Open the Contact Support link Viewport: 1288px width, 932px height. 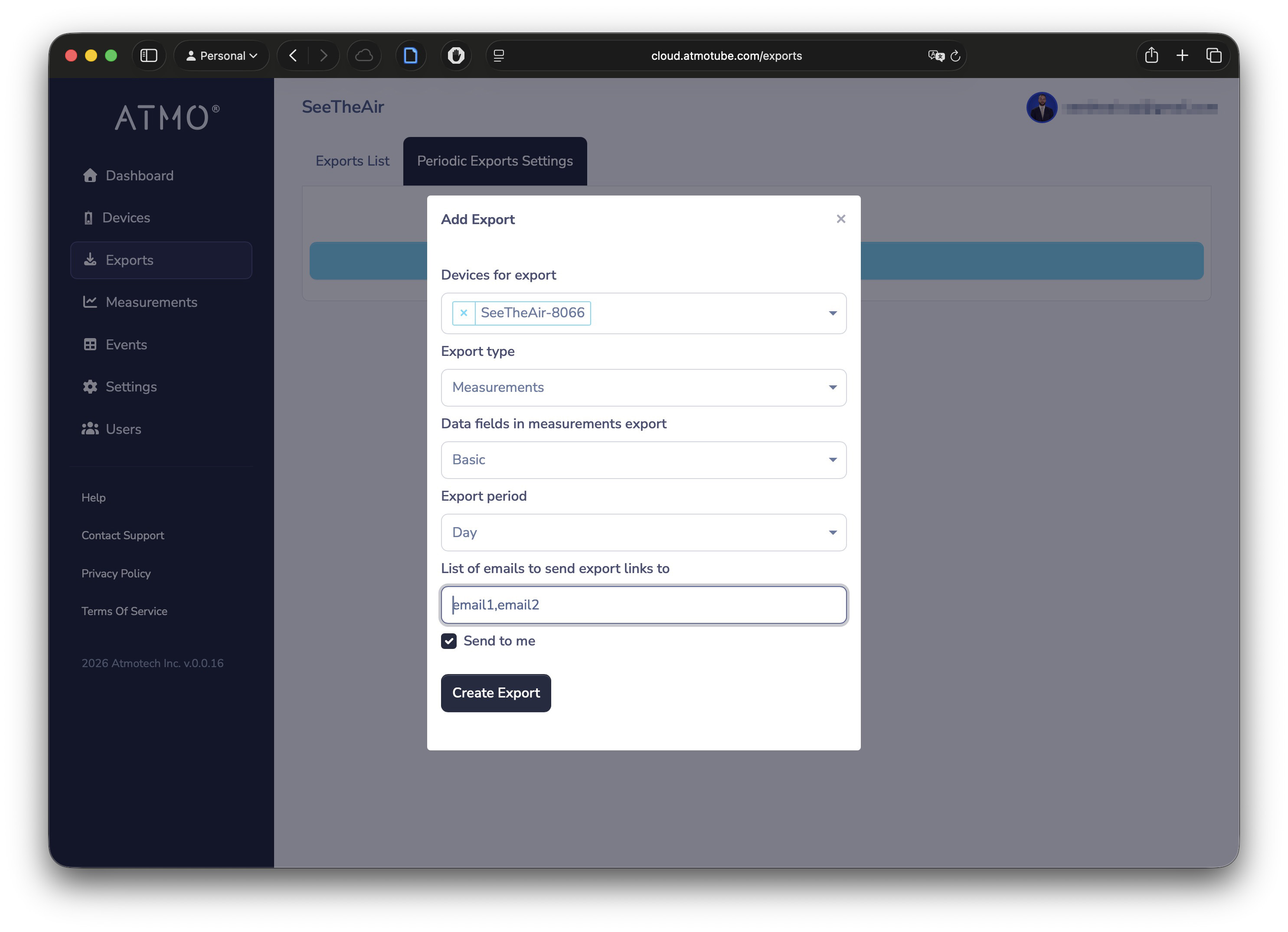click(123, 535)
